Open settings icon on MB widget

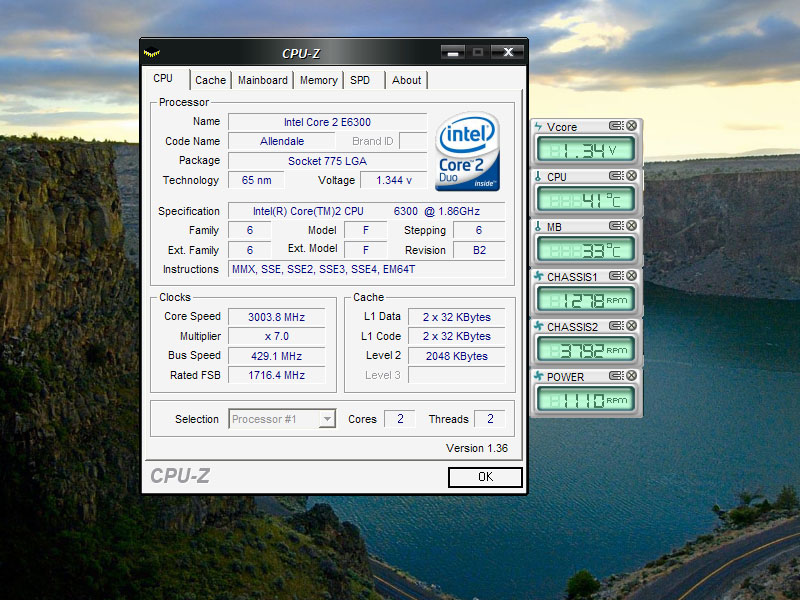(616, 226)
